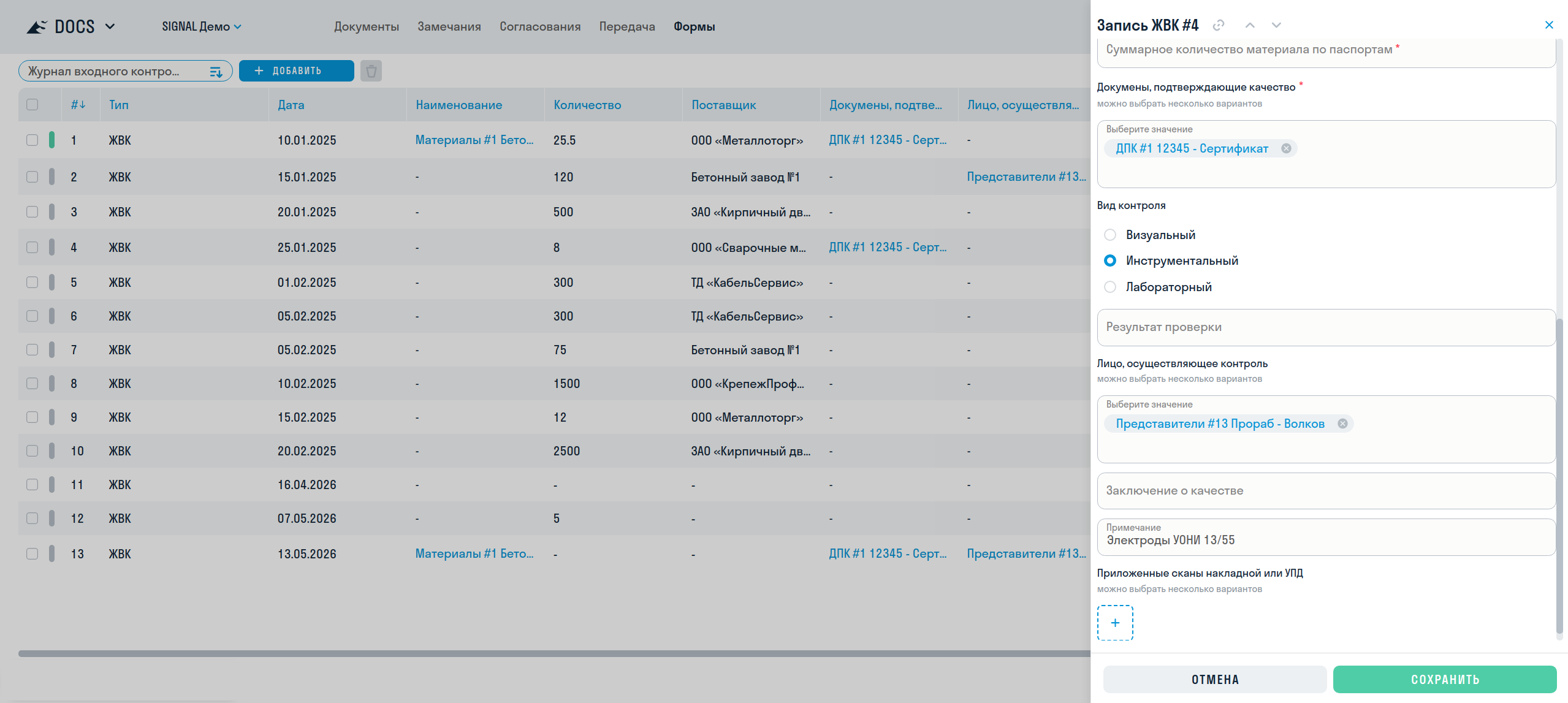The image size is (1568, 703).
Task: Open the DOCS module switcher chevron
Action: 110,26
